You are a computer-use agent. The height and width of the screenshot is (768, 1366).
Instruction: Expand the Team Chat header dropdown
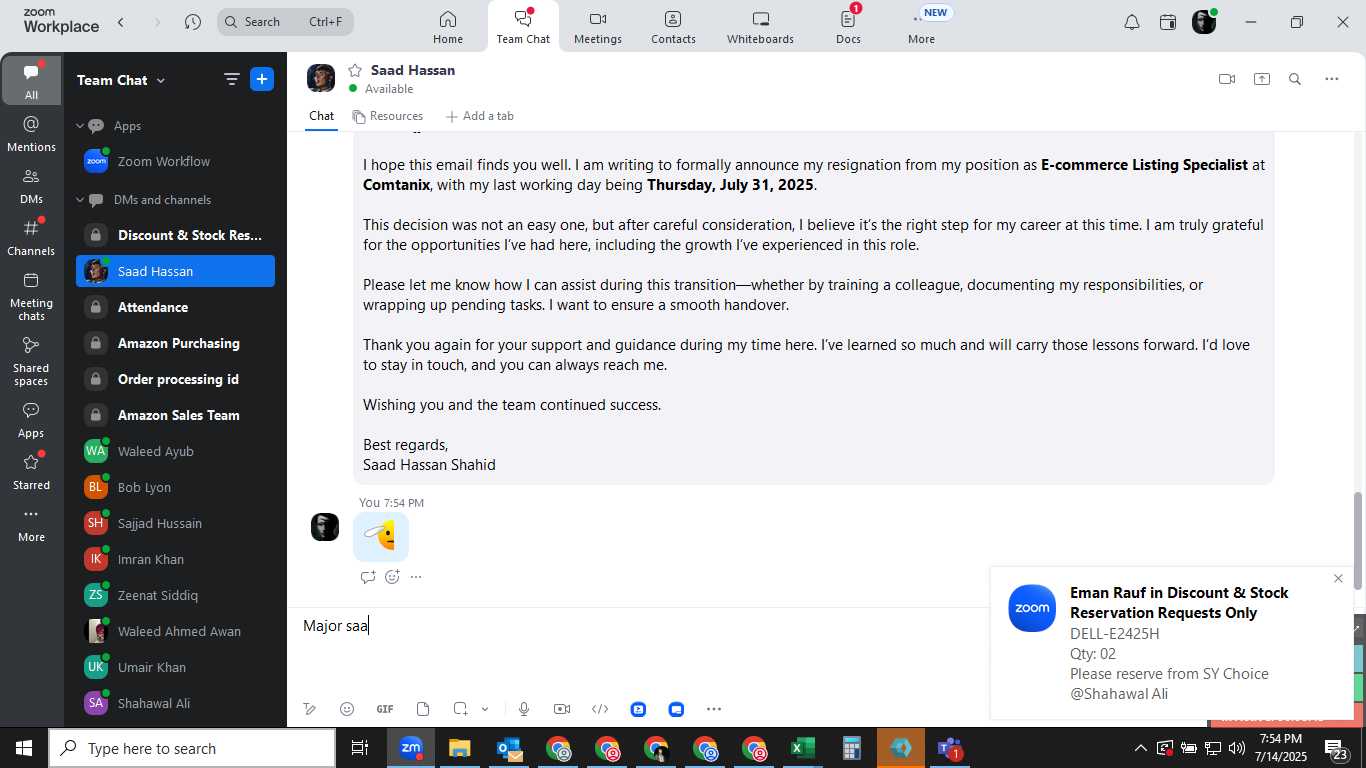point(161,81)
